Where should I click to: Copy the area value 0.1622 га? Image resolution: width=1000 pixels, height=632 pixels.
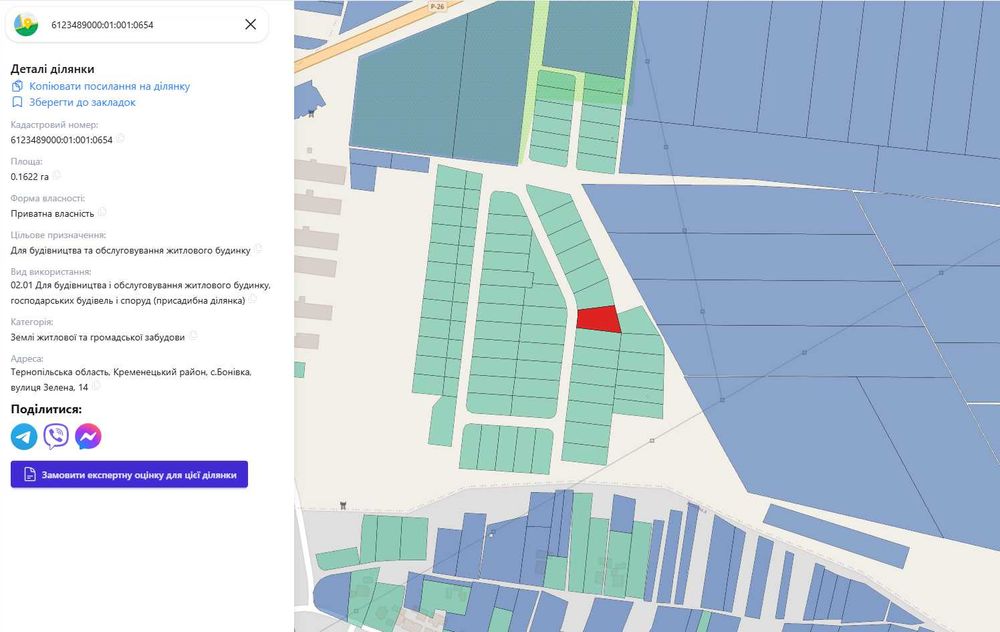click(57, 176)
